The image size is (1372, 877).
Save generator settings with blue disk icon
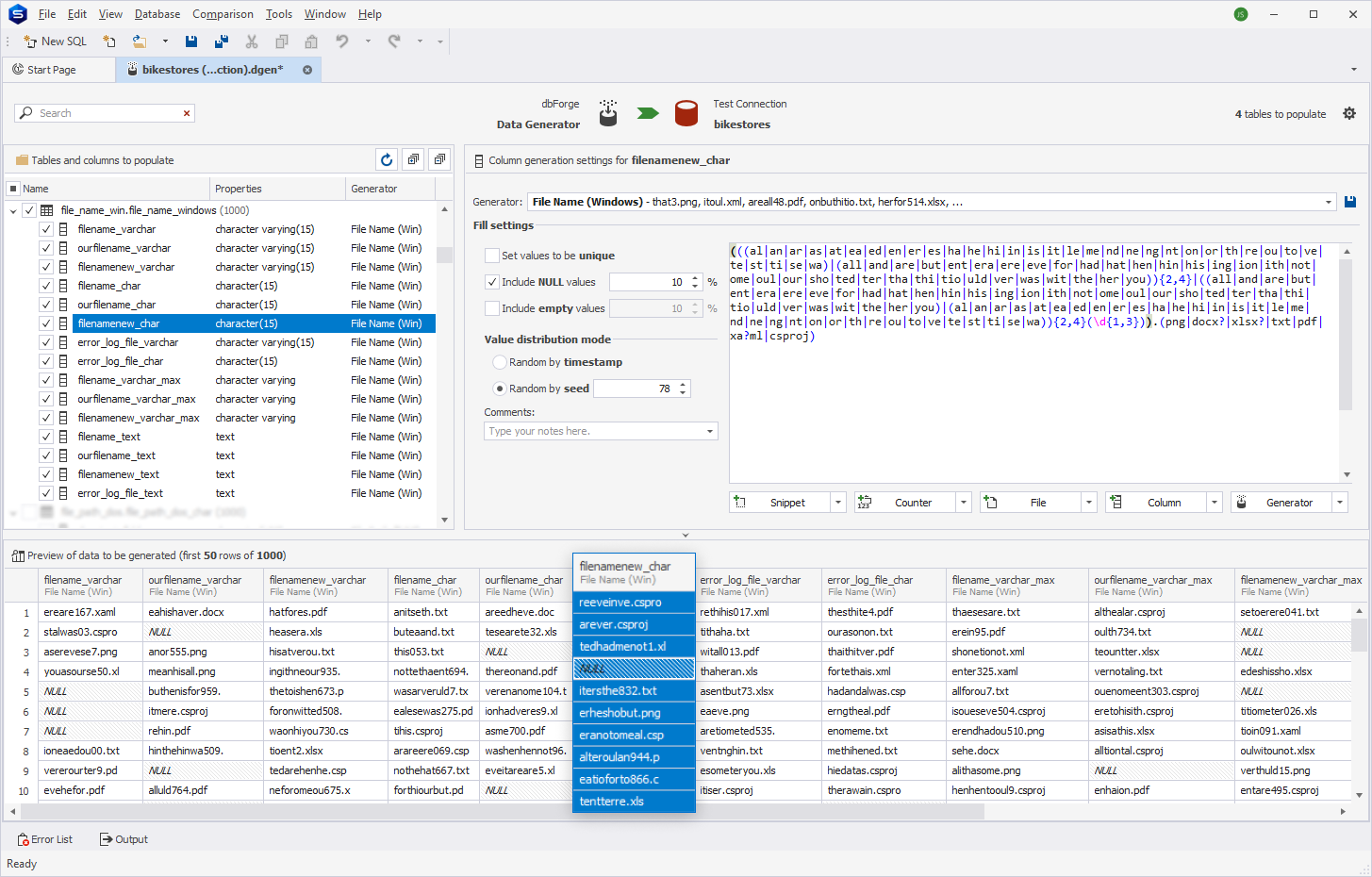coord(1350,202)
